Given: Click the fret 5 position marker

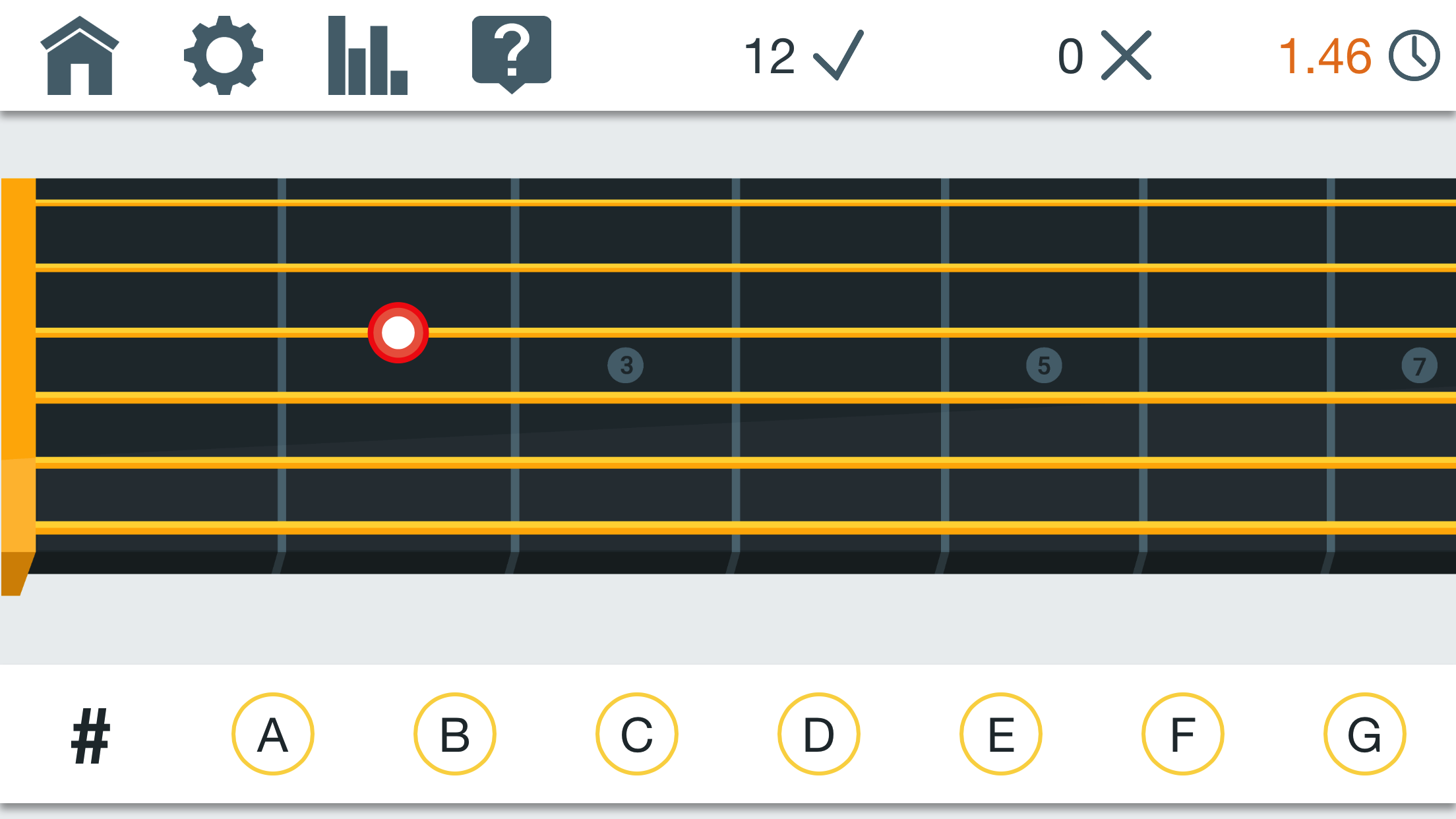Looking at the screenshot, I should (1045, 365).
